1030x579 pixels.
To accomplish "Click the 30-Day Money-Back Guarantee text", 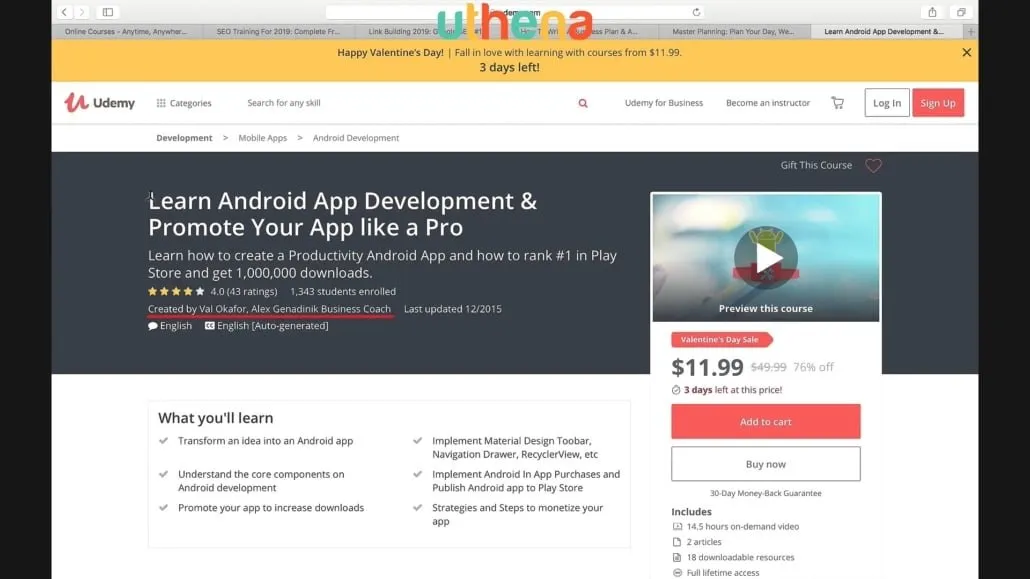I will point(765,494).
